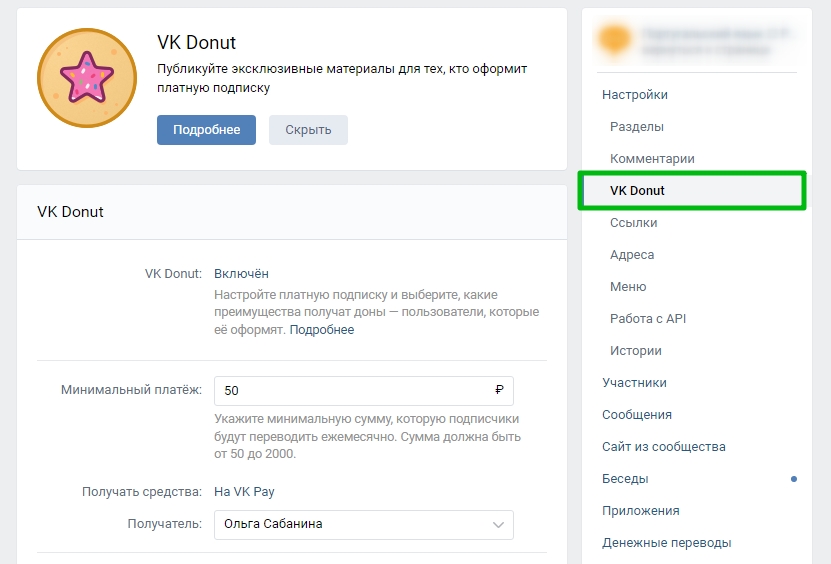Open the Комментарии settings section
This screenshot has height=564, width=831.
[652, 158]
